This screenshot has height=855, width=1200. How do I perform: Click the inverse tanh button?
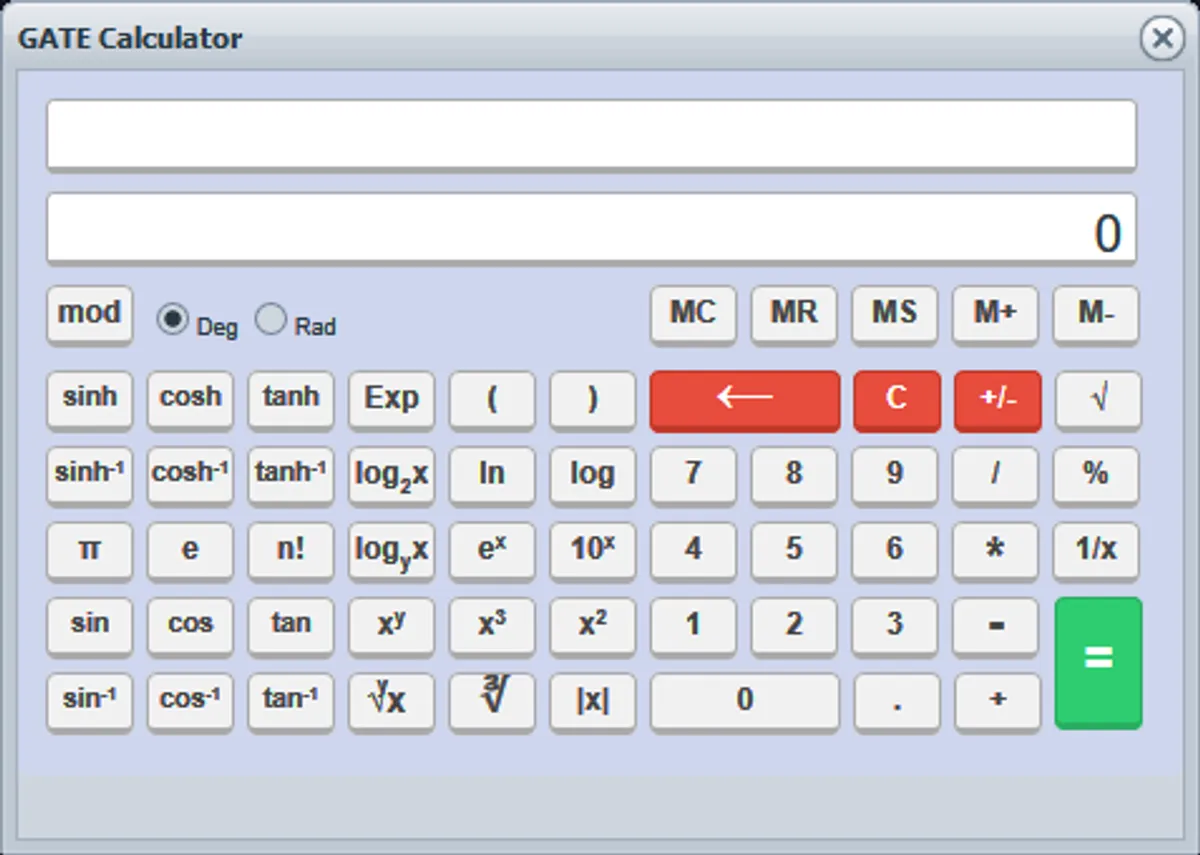coord(290,475)
